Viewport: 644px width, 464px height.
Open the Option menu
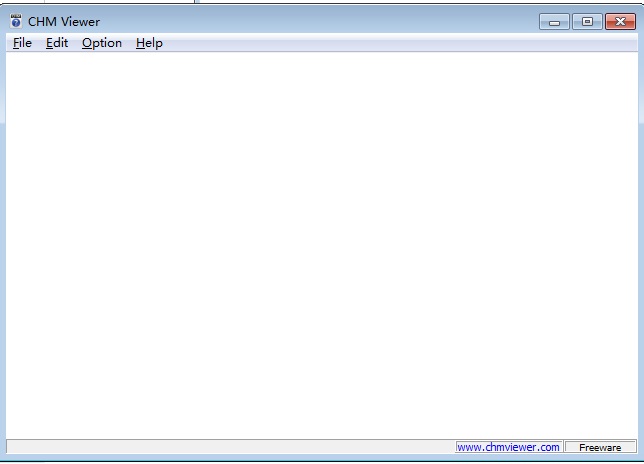(102, 43)
